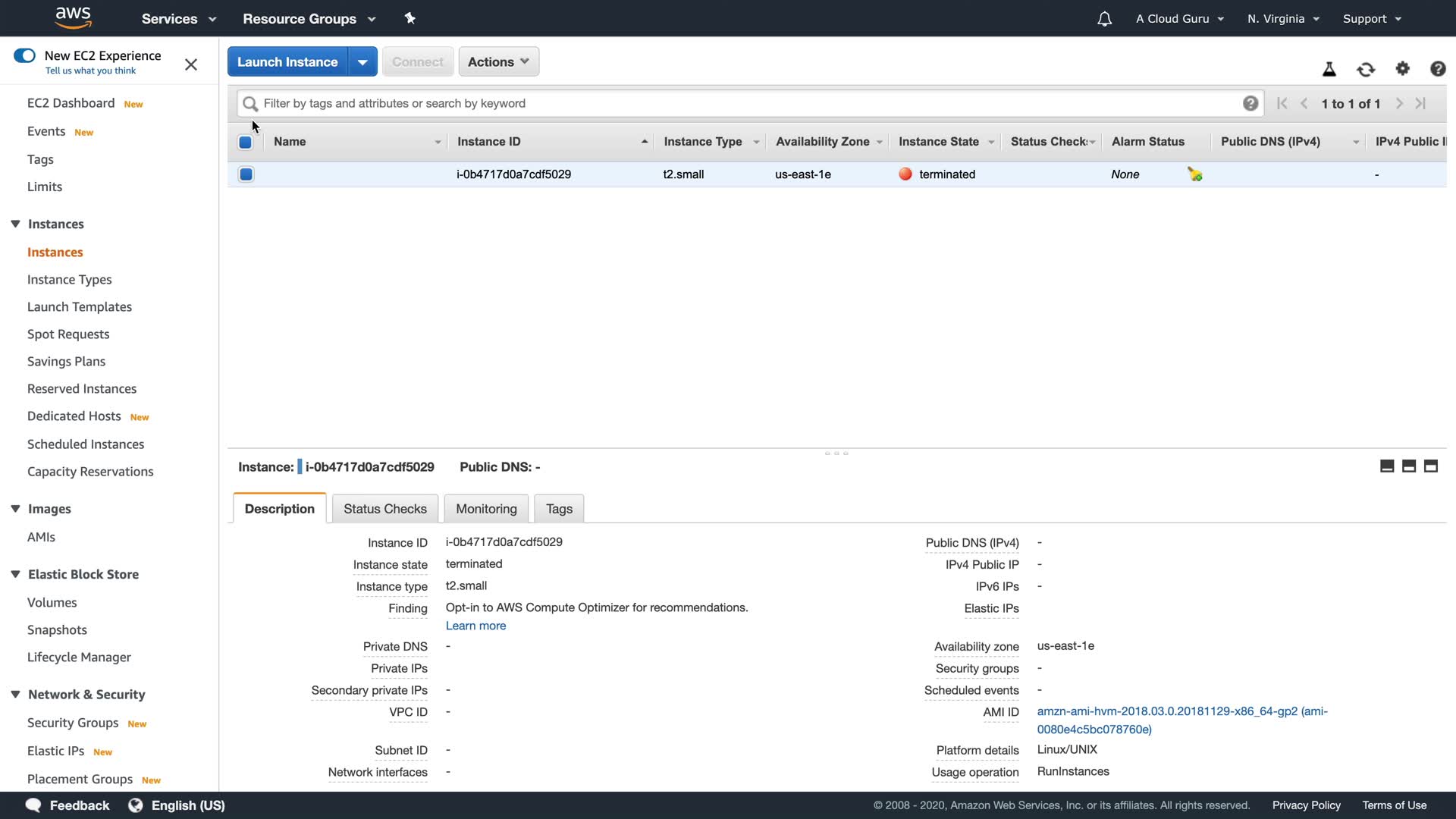Open the Launch Instance dropdown arrow

(x=362, y=62)
